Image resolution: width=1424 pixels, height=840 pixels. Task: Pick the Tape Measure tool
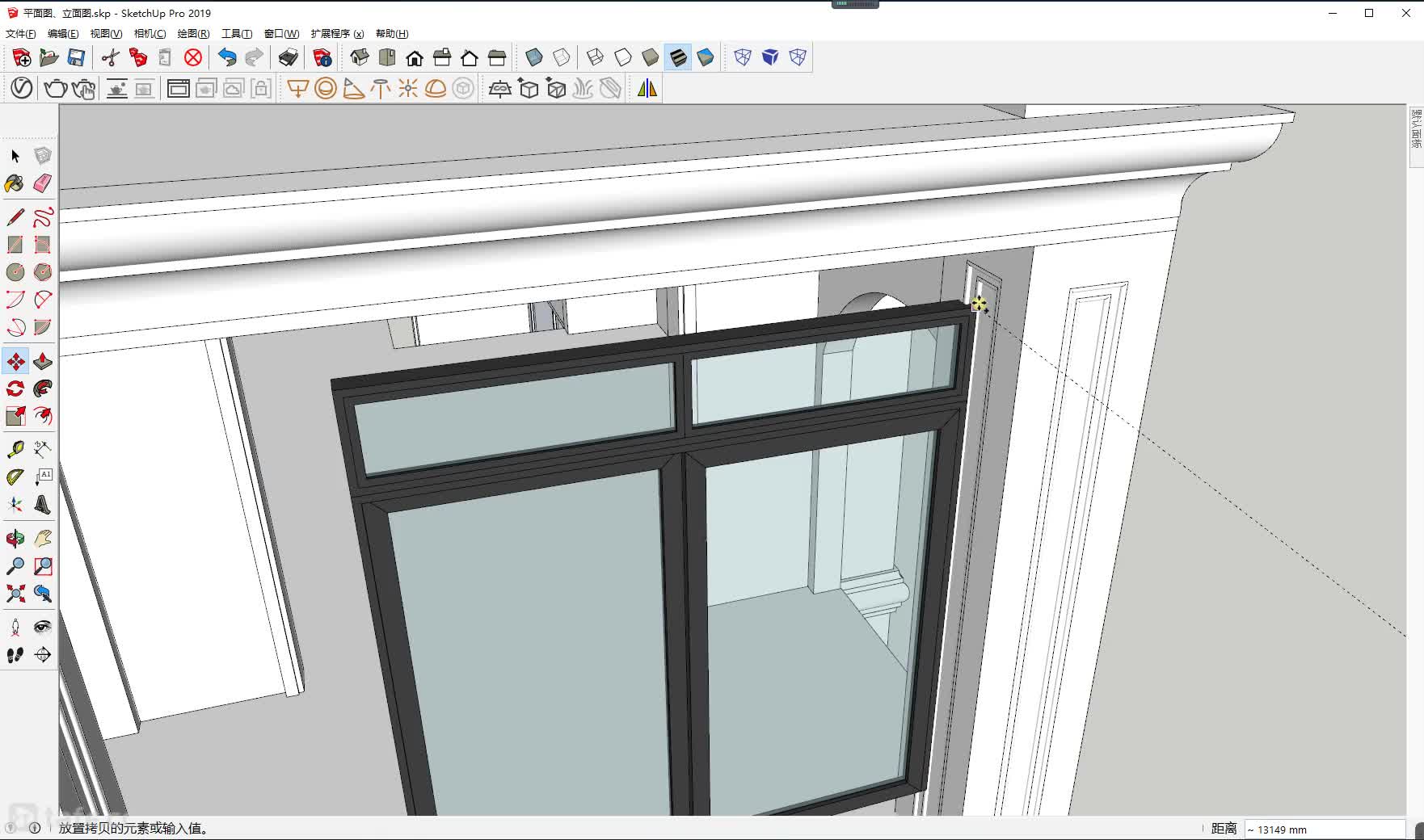(x=15, y=450)
